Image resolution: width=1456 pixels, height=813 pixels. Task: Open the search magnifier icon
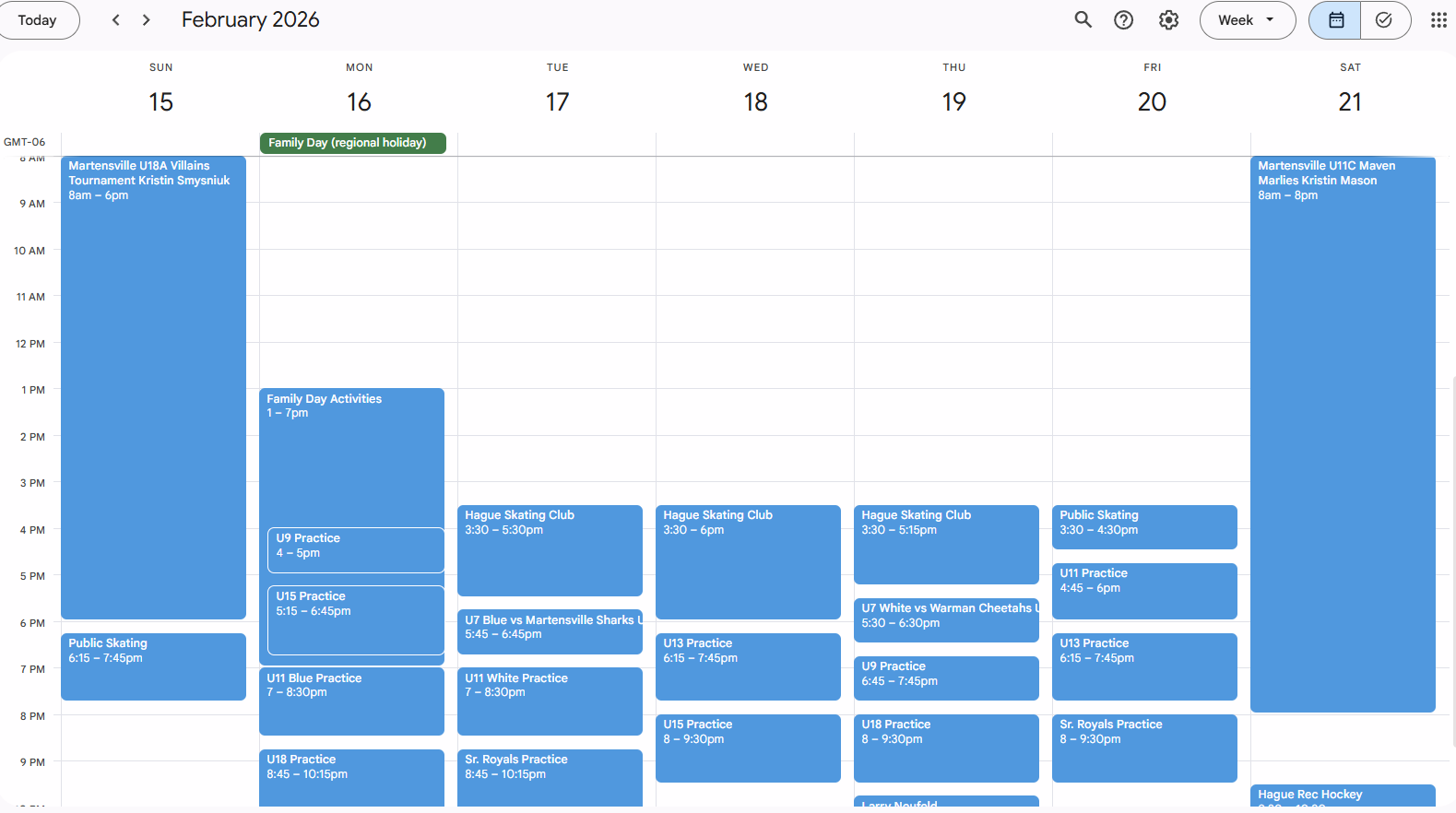click(1083, 20)
